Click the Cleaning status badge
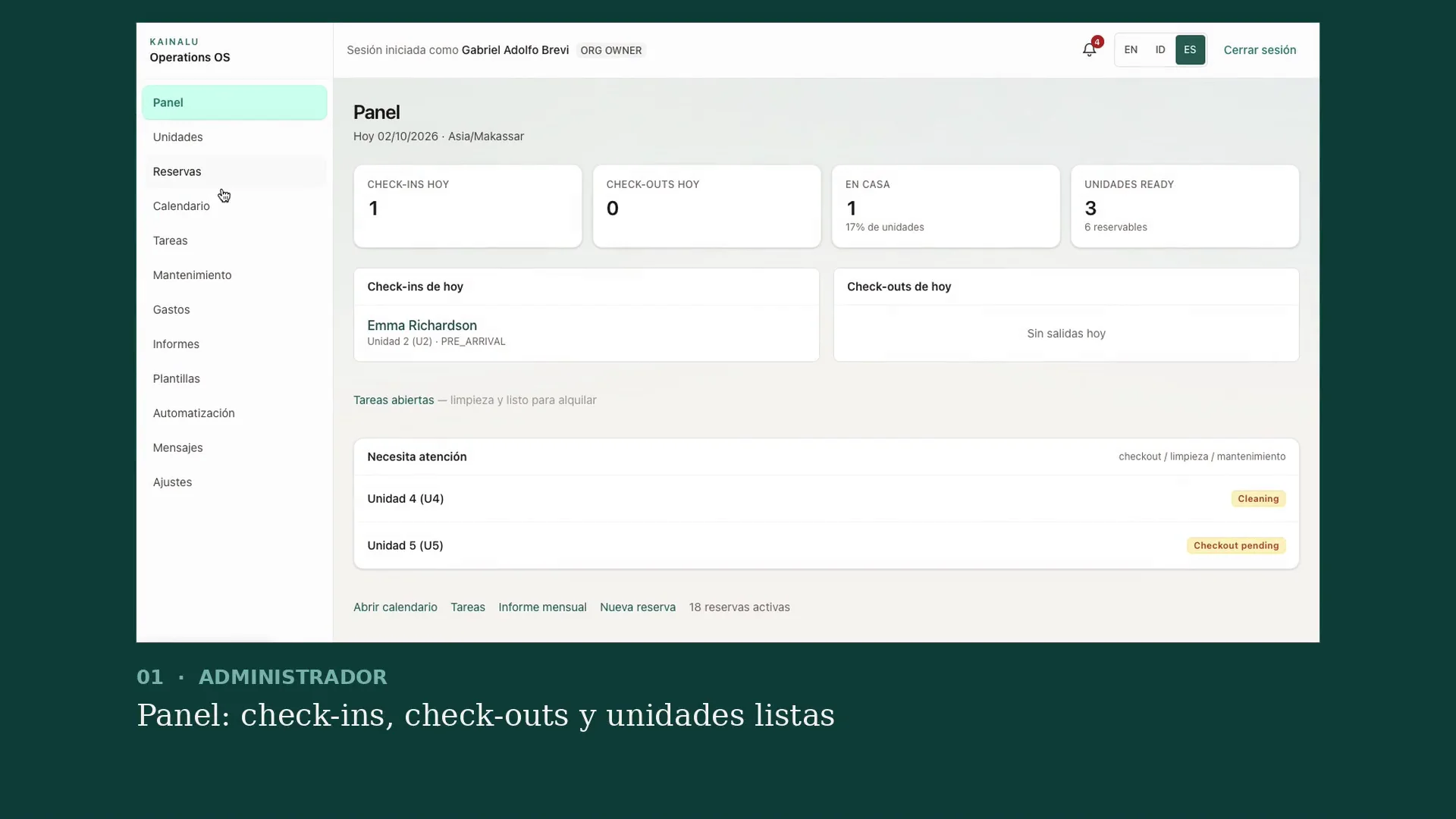This screenshot has width=1456, height=819. (1258, 499)
